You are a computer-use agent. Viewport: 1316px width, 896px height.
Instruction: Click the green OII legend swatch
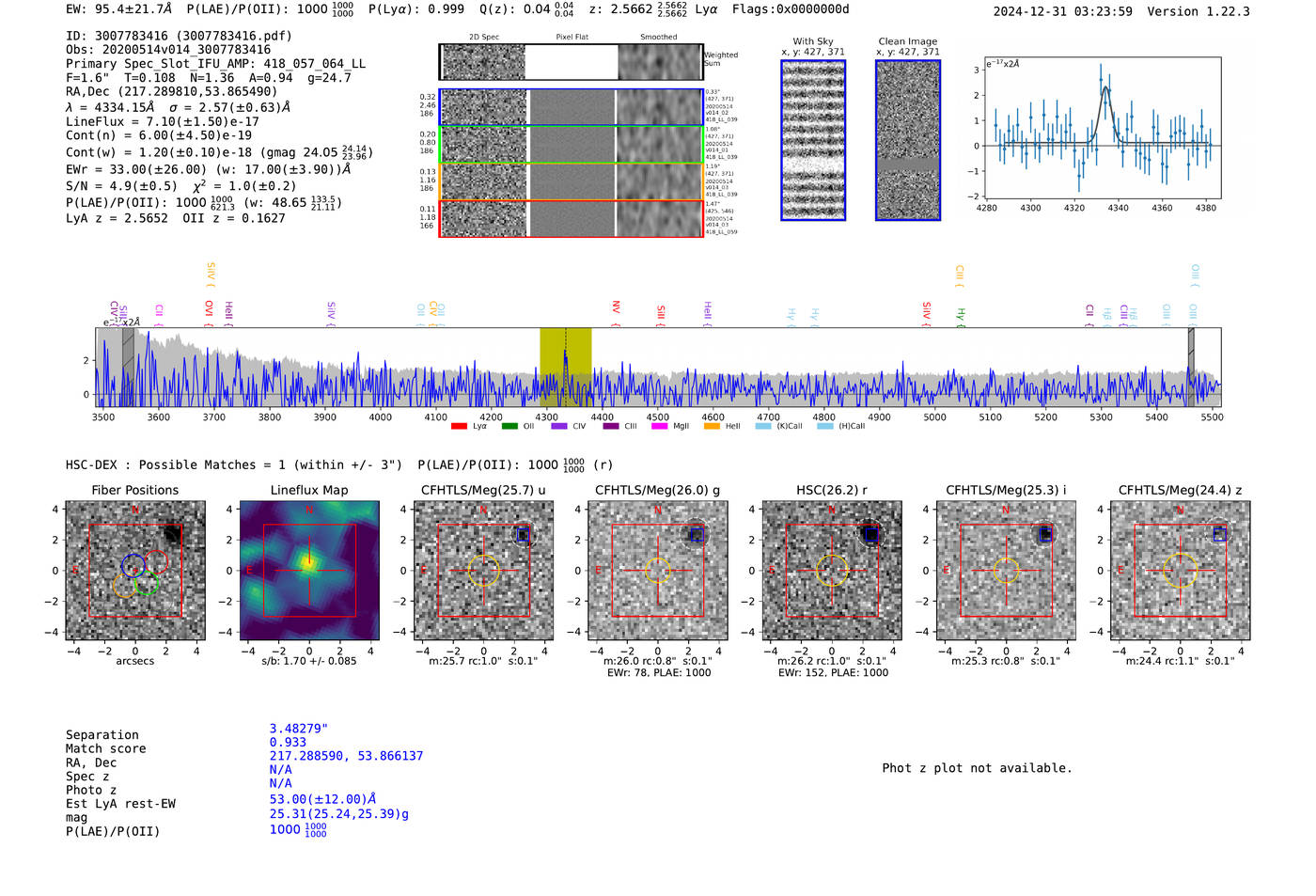[x=509, y=426]
